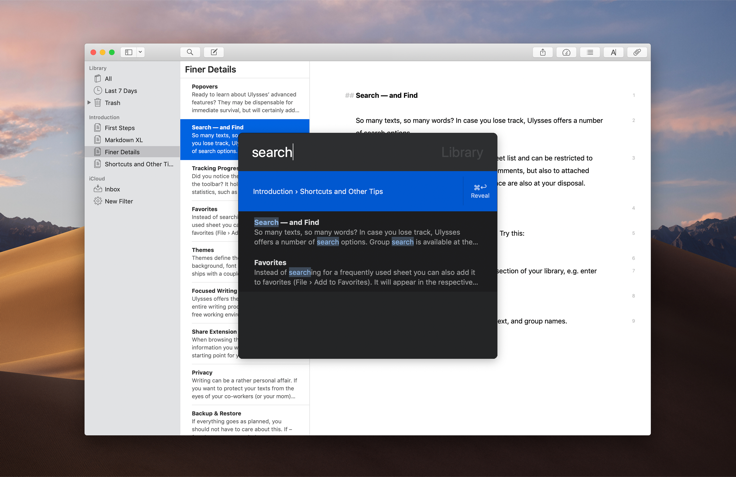This screenshot has height=477, width=736.
Task: Select Introduction › Shortcuts and Other Tips result
Action: coord(350,191)
